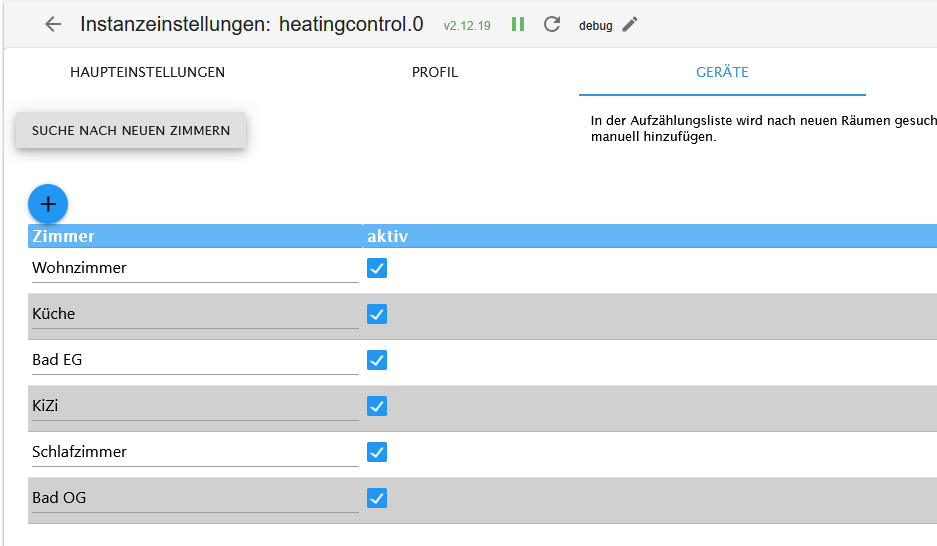Switch to the Profil tab
937x546 pixels.
coord(435,72)
